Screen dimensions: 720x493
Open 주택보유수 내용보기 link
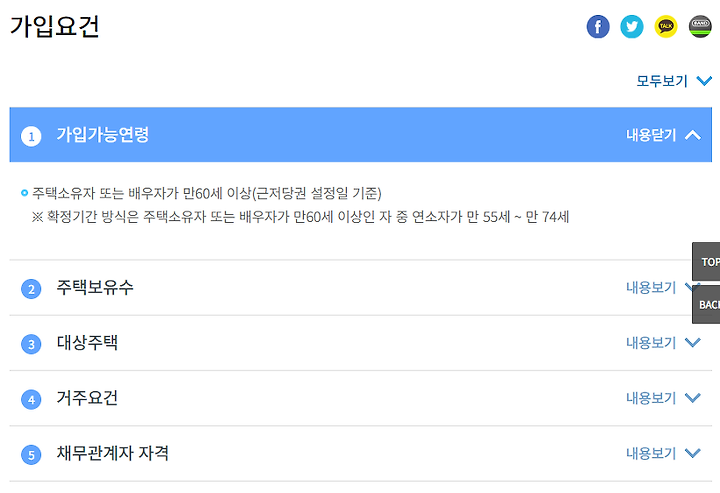point(651,288)
